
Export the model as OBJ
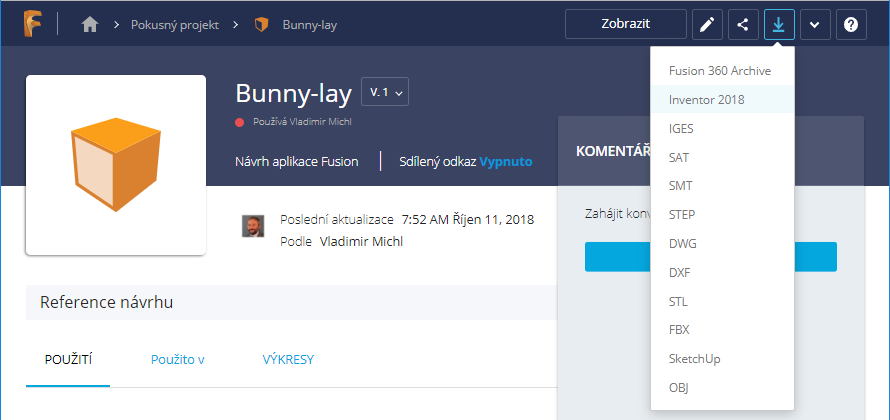coord(722,388)
